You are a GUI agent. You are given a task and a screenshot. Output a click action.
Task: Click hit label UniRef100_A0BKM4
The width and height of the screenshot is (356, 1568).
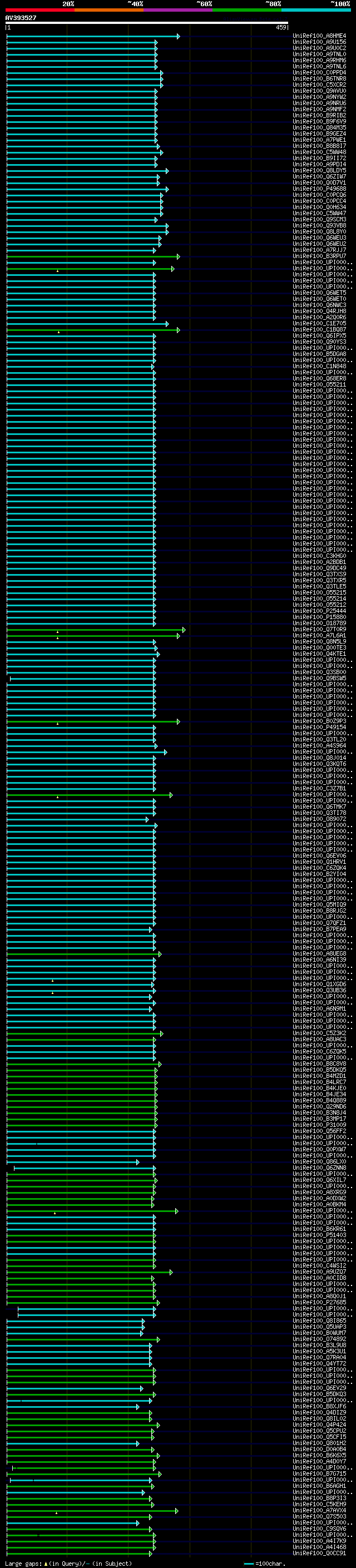tap(319, 1204)
